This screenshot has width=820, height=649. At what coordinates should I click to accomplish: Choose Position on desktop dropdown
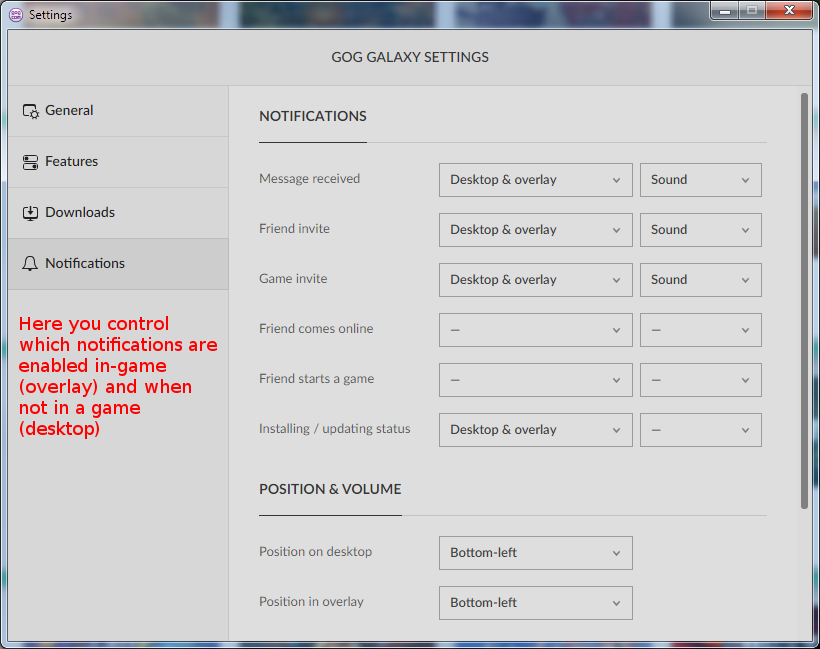pos(536,553)
